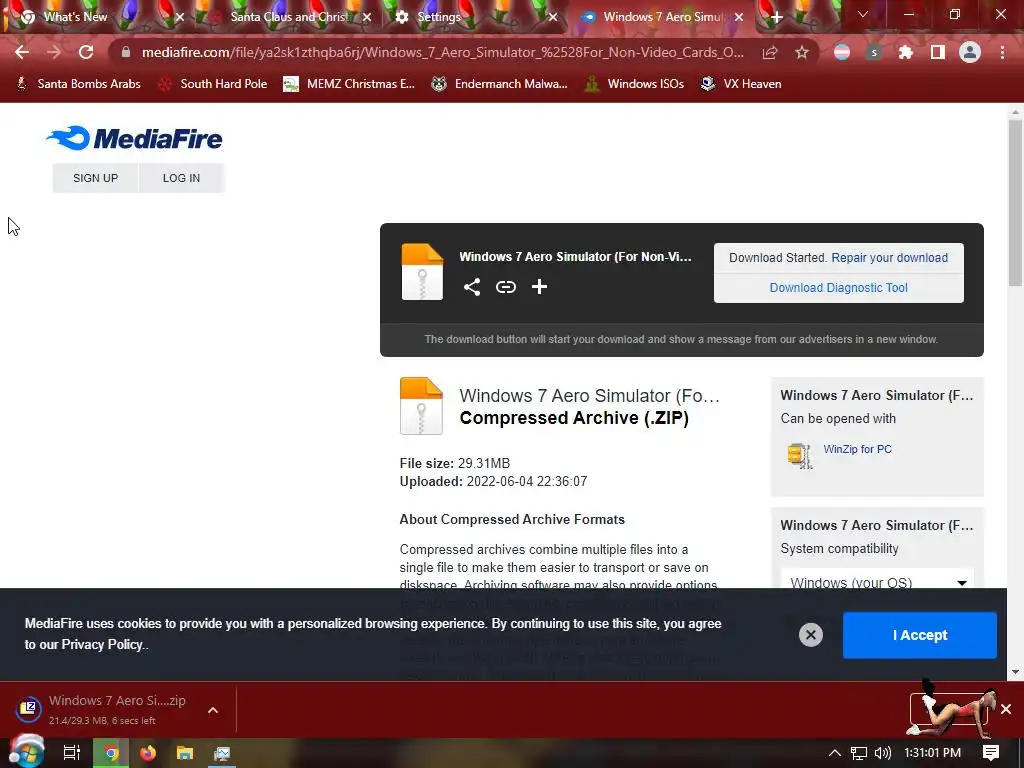Close the downloads bar
The image size is (1024, 768).
coord(1006,709)
